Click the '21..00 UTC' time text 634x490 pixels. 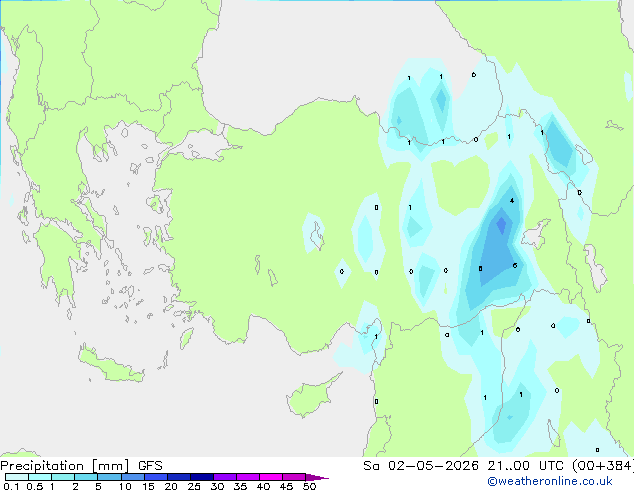[x=525, y=466]
